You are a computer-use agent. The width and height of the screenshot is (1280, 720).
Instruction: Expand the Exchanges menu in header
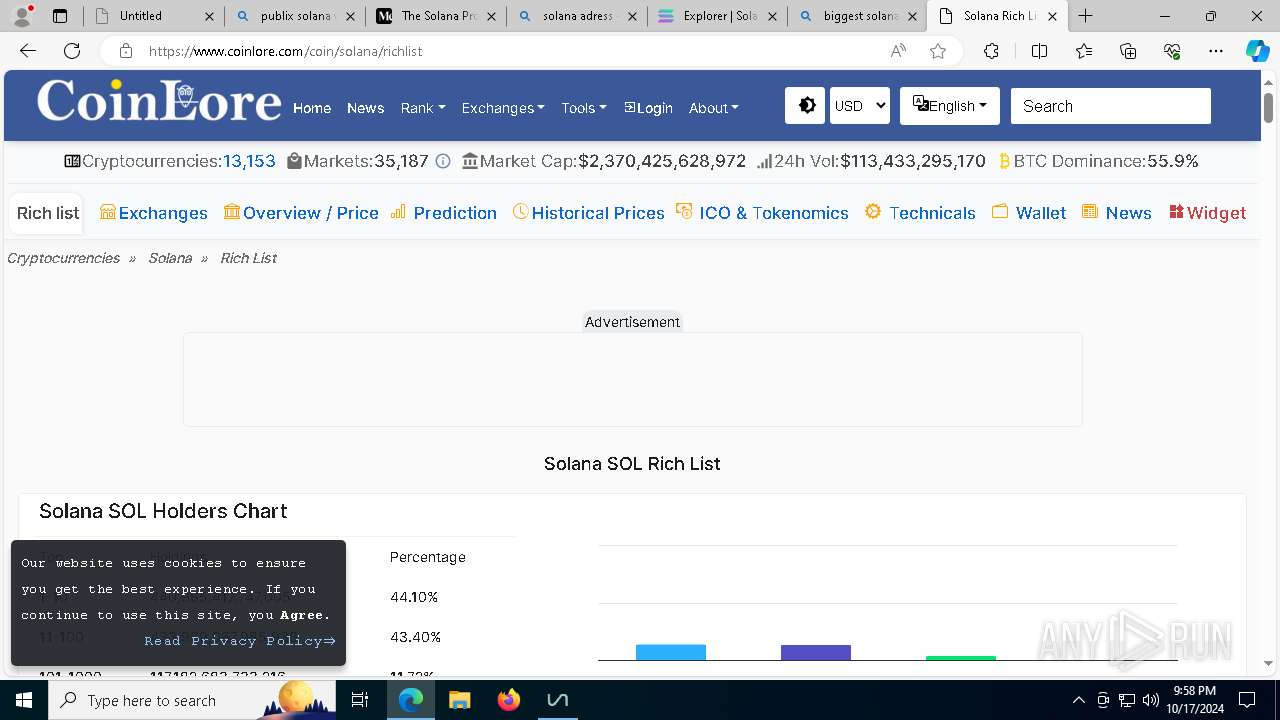tap(503, 108)
